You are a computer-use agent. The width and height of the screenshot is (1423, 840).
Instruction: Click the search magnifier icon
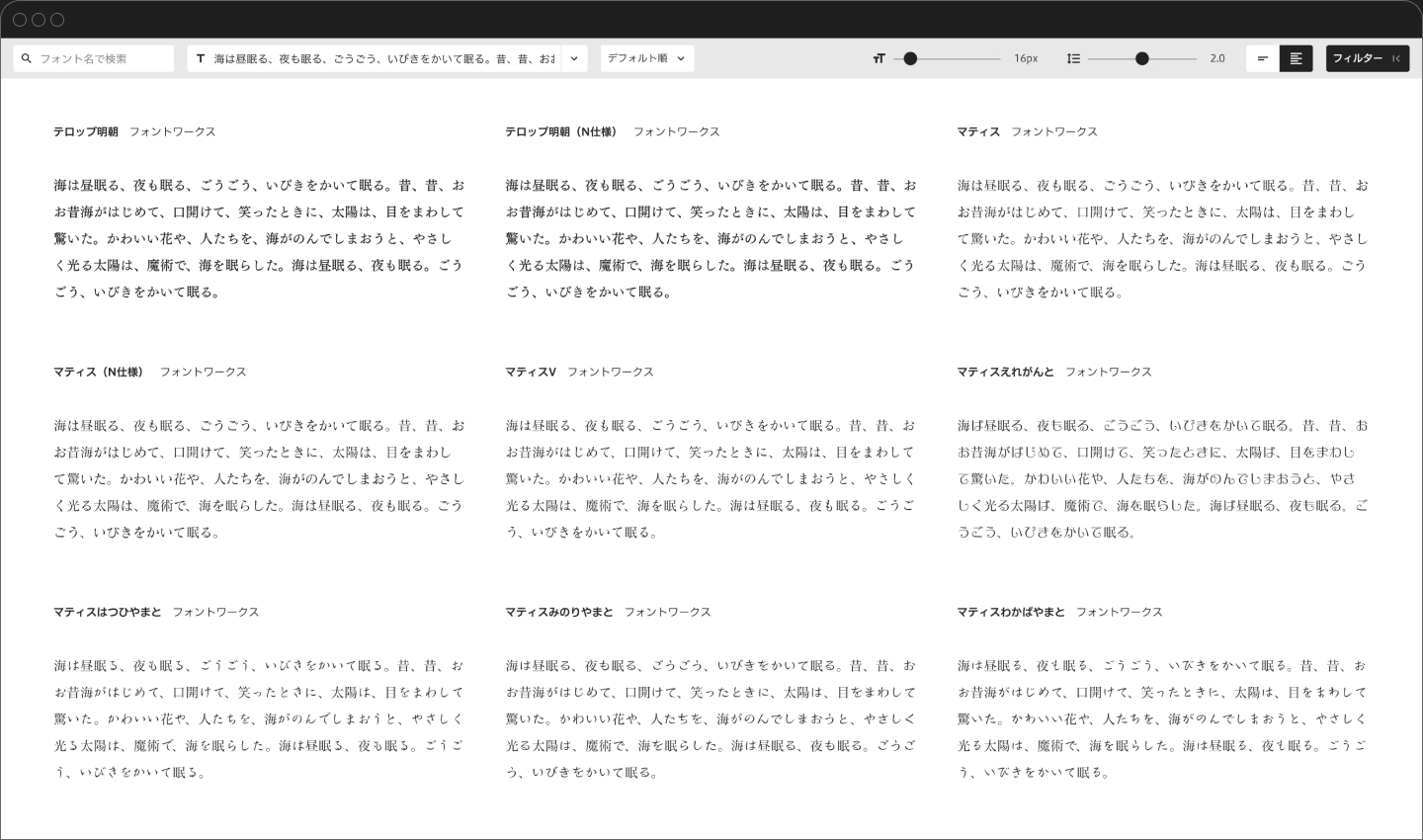(27, 58)
